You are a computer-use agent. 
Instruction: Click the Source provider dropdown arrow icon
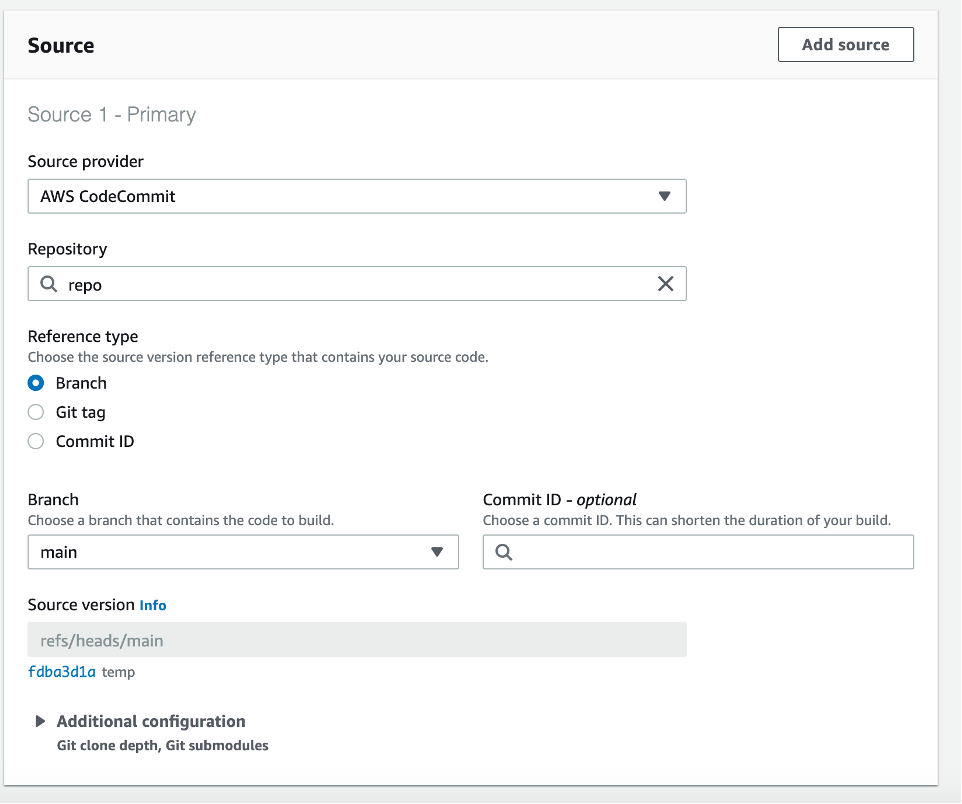click(664, 197)
